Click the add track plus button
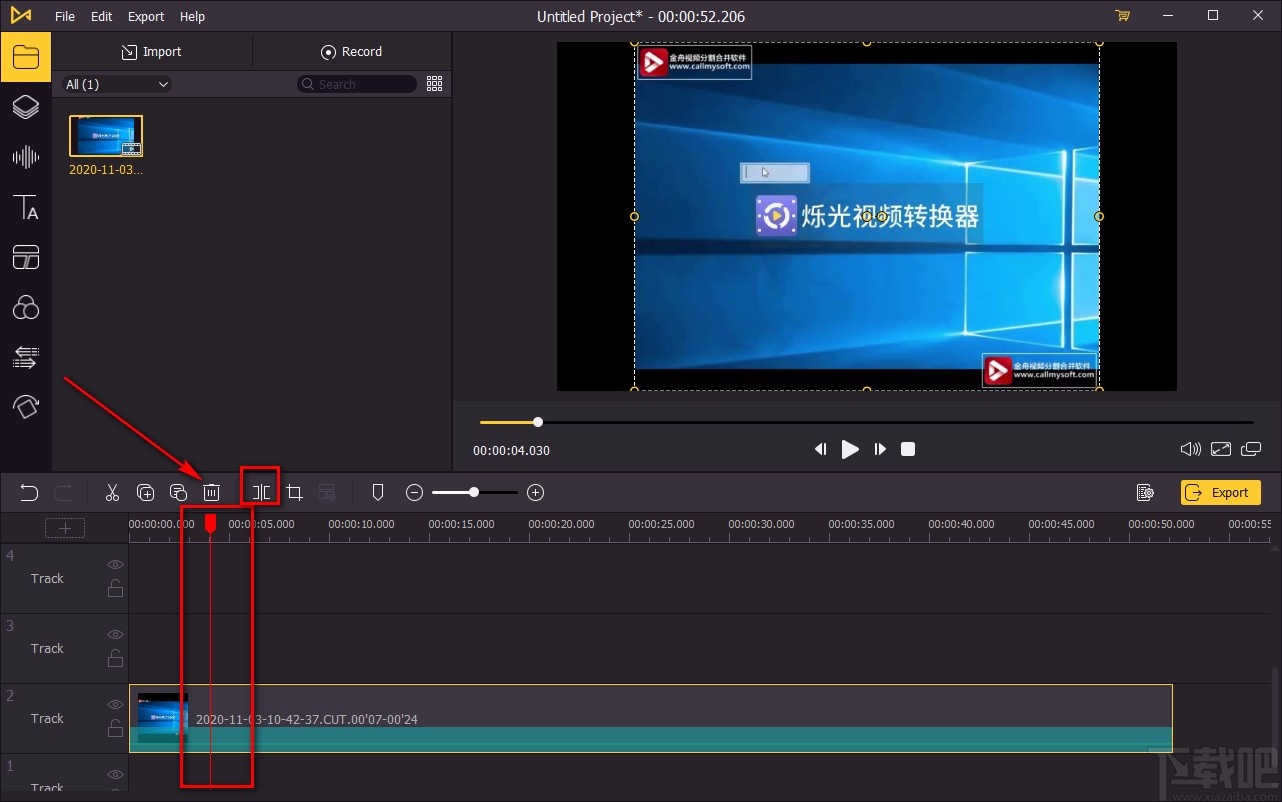1282x802 pixels. point(65,528)
